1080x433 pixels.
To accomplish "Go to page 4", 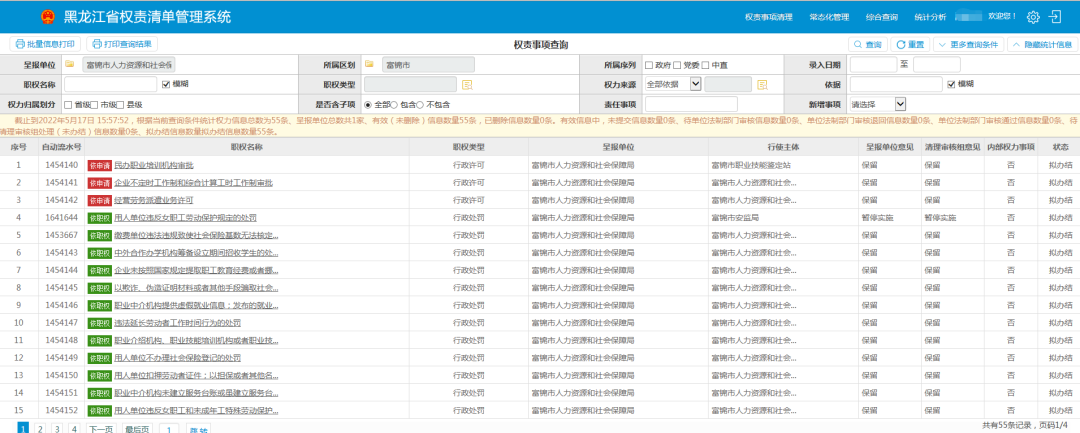I will 74,428.
